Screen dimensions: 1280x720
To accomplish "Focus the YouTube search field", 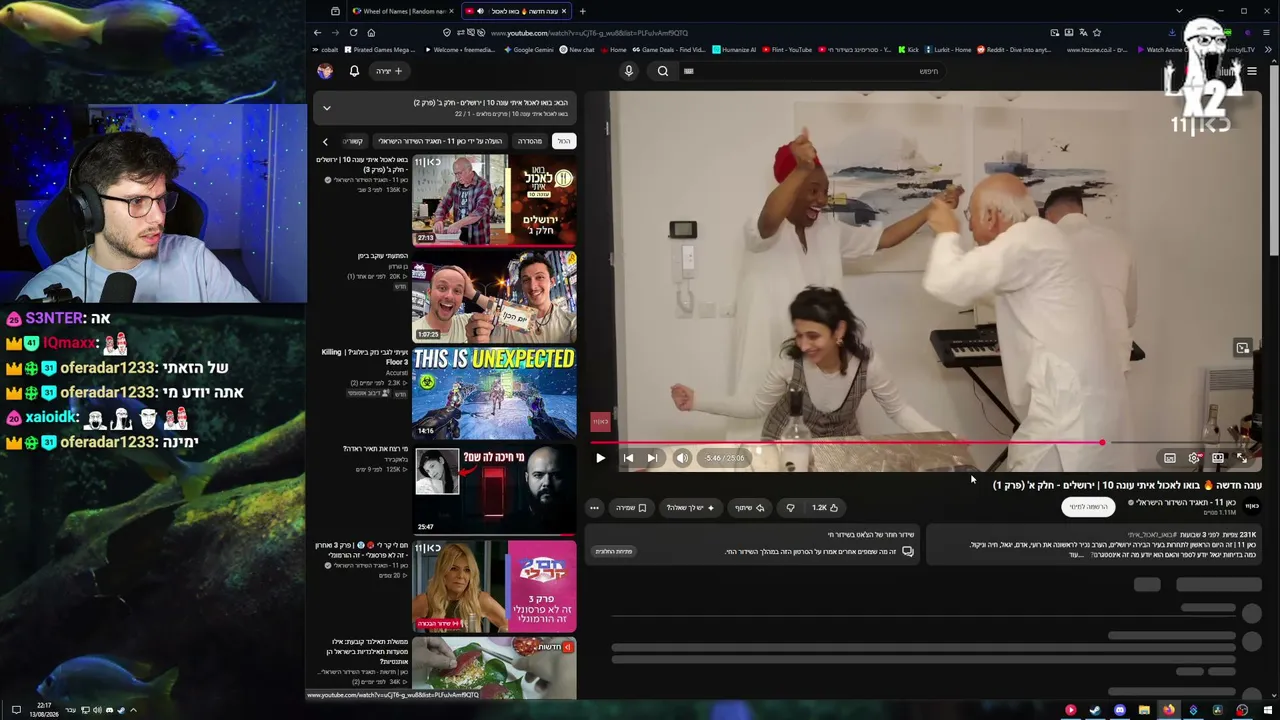I will (812, 71).
